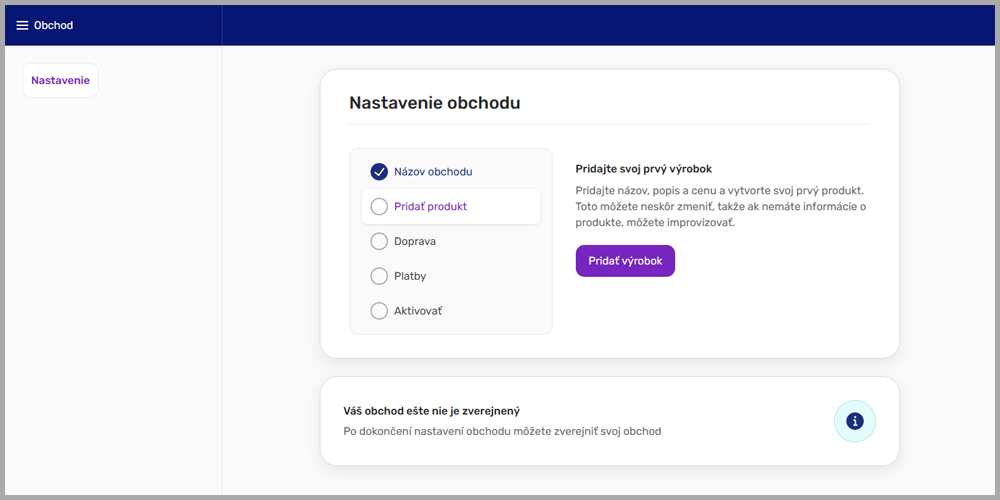Click the checkmark icon beside Názov obchodu

click(379, 172)
